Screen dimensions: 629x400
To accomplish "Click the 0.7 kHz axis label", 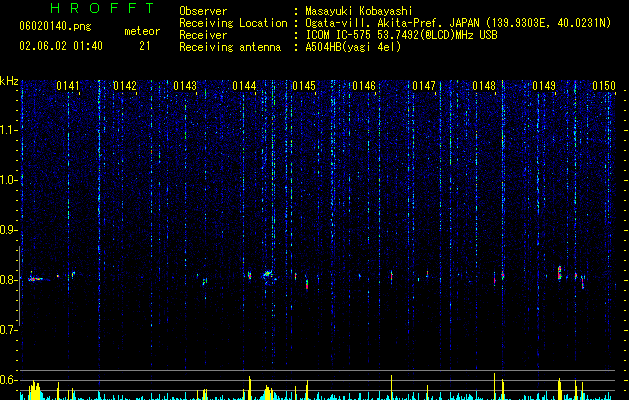I will coord(9,330).
